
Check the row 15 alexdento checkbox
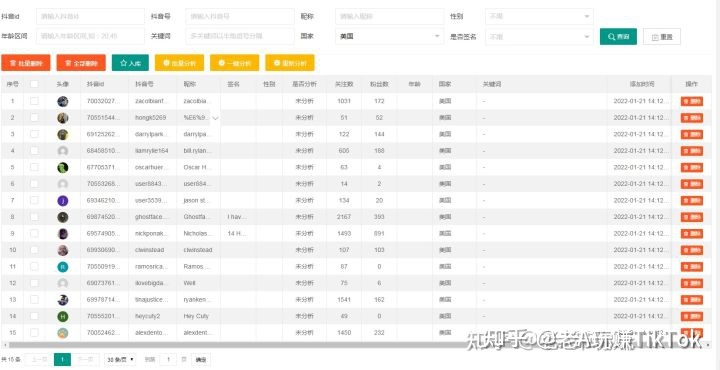point(34,332)
